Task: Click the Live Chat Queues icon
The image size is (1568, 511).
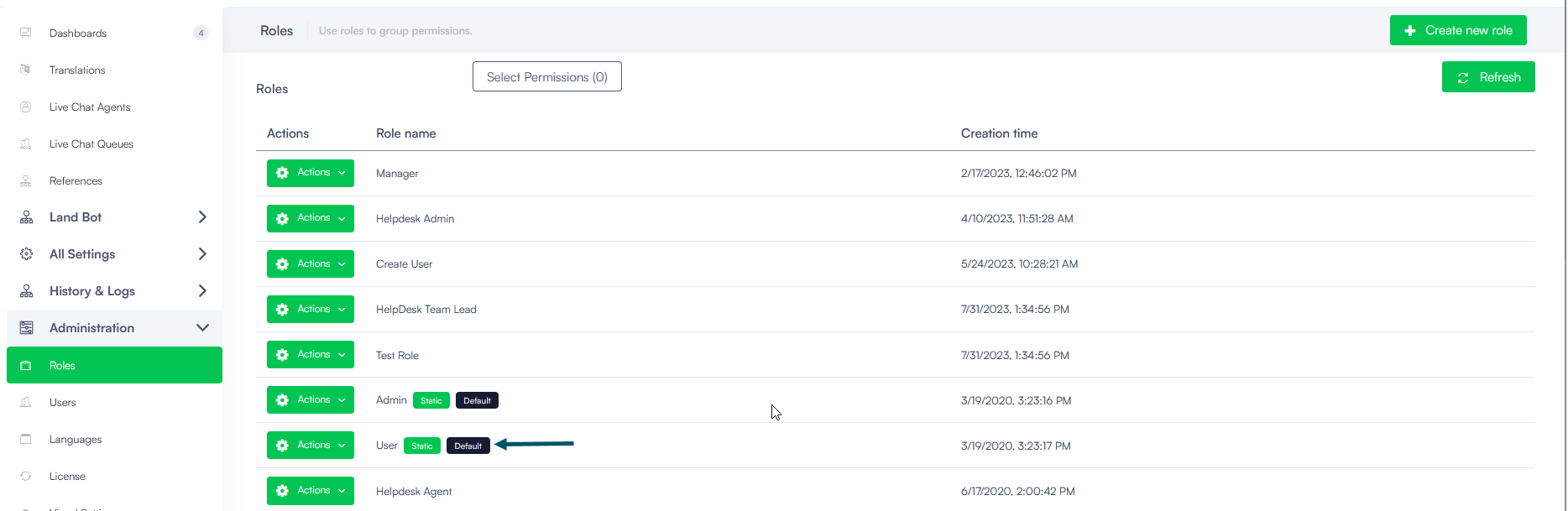Action: [x=26, y=143]
